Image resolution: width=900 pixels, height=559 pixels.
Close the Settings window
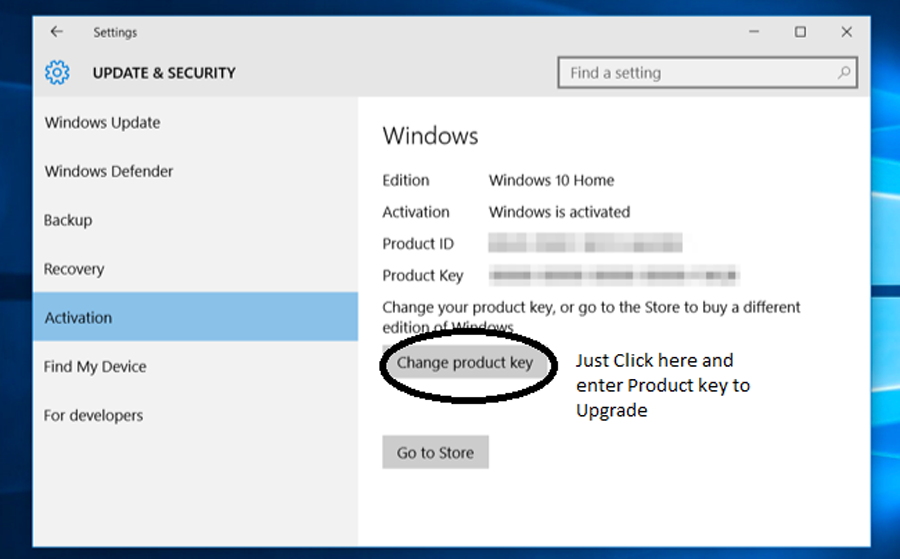tap(846, 32)
